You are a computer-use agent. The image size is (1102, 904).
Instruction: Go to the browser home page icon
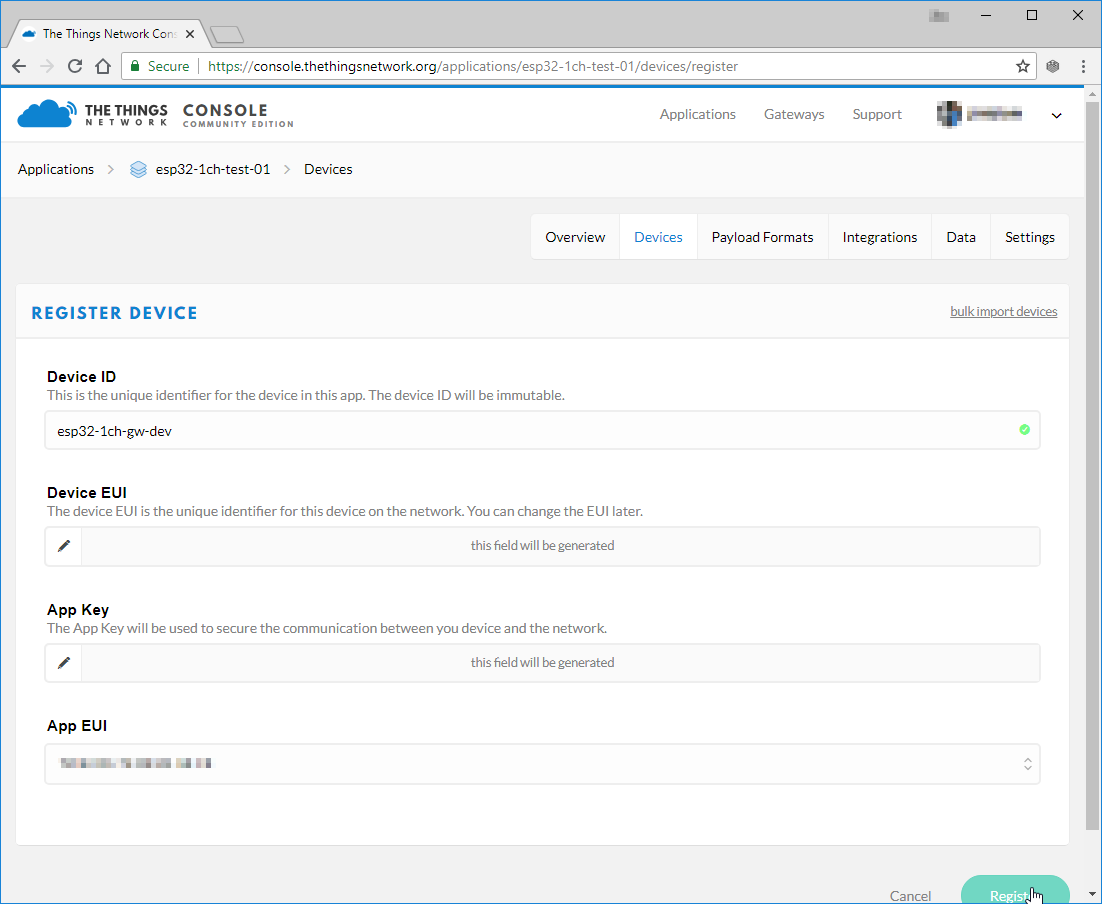pyautogui.click(x=103, y=66)
